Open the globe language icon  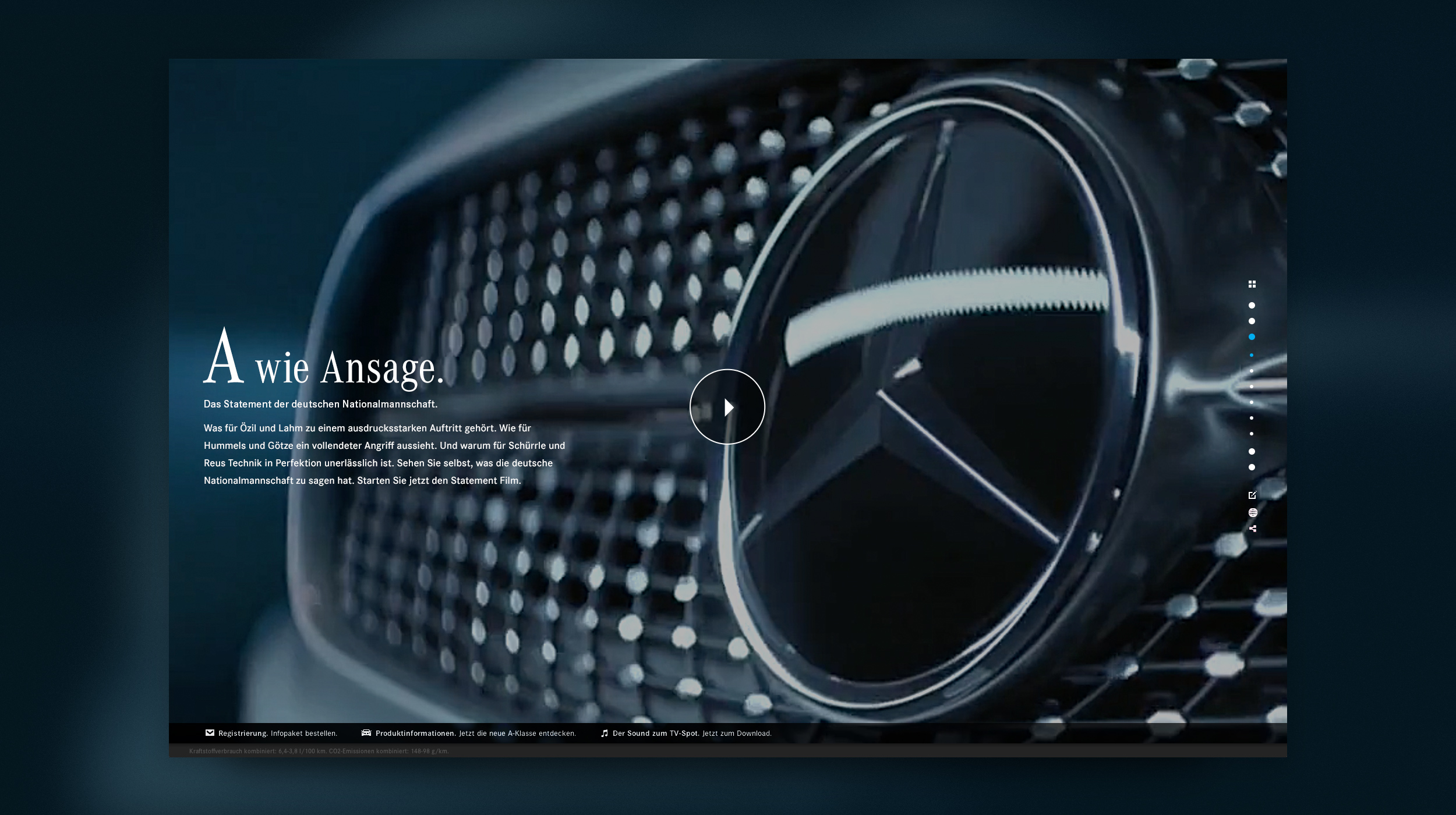(1253, 513)
